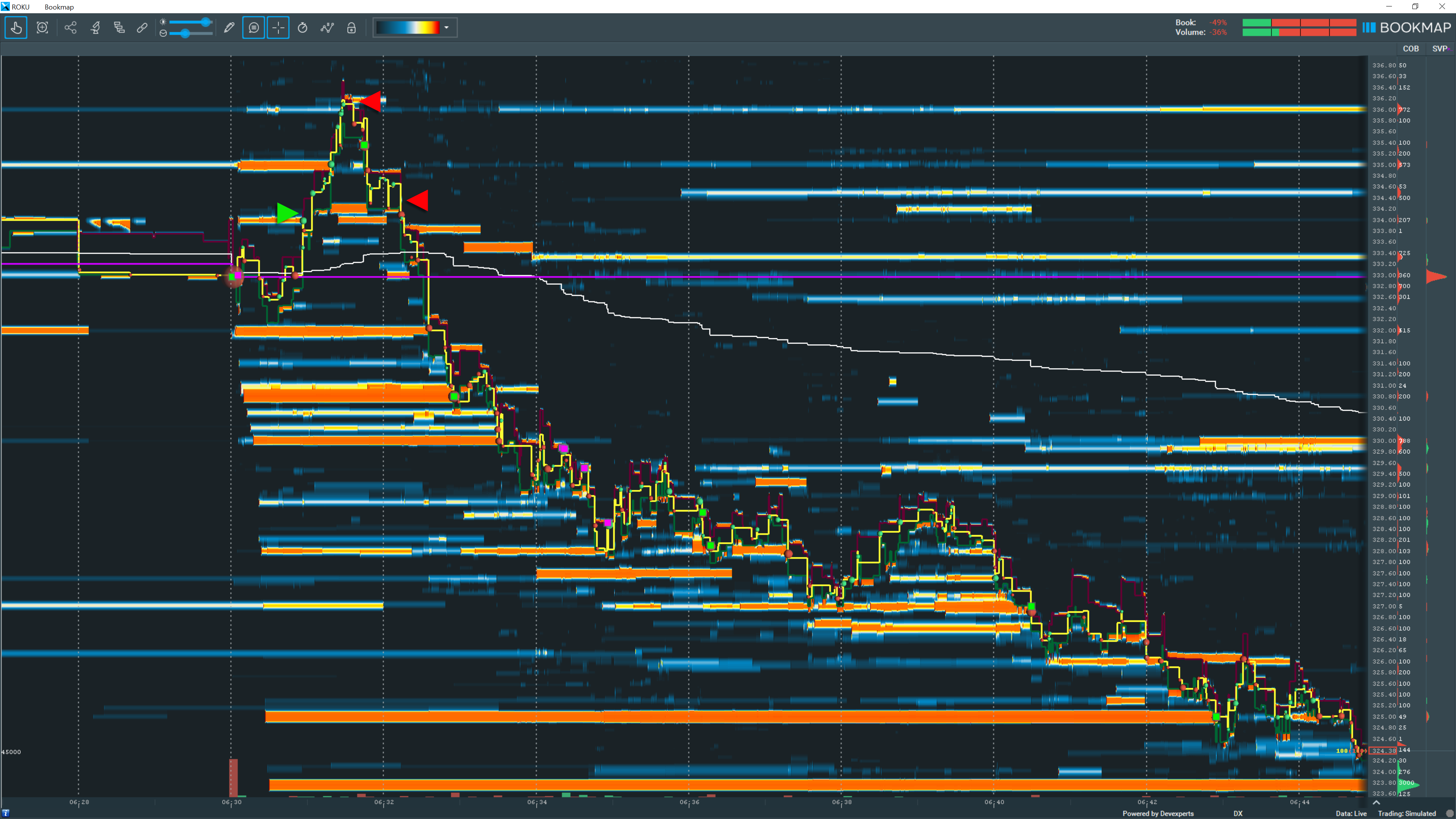Select the pencil drawing tool
The height and width of the screenshot is (819, 1456).
point(229,28)
